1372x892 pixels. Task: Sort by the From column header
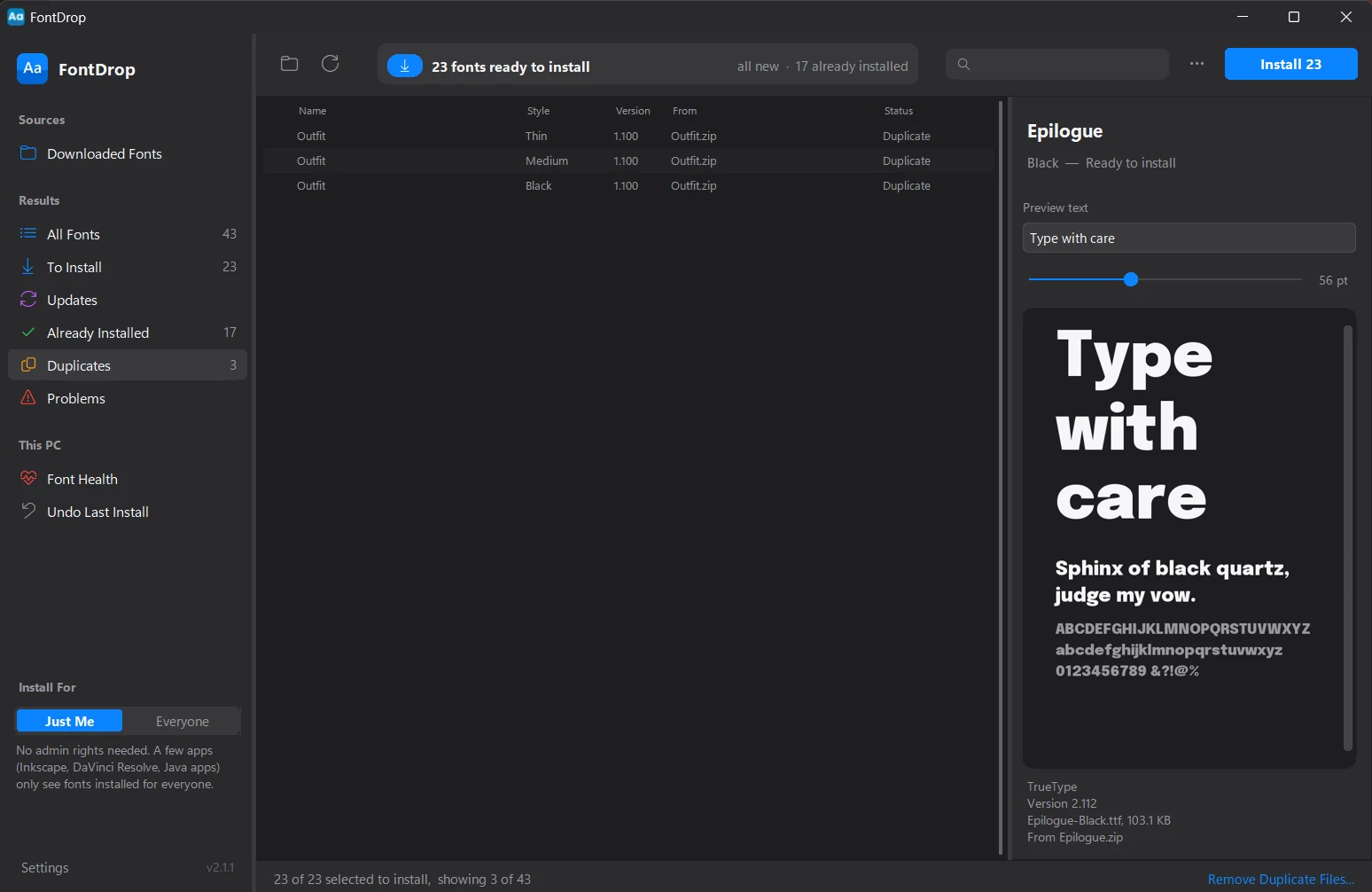[x=684, y=111]
